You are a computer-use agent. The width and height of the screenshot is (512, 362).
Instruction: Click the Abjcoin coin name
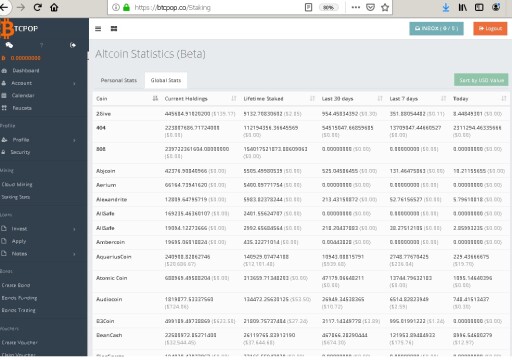click(x=106, y=171)
